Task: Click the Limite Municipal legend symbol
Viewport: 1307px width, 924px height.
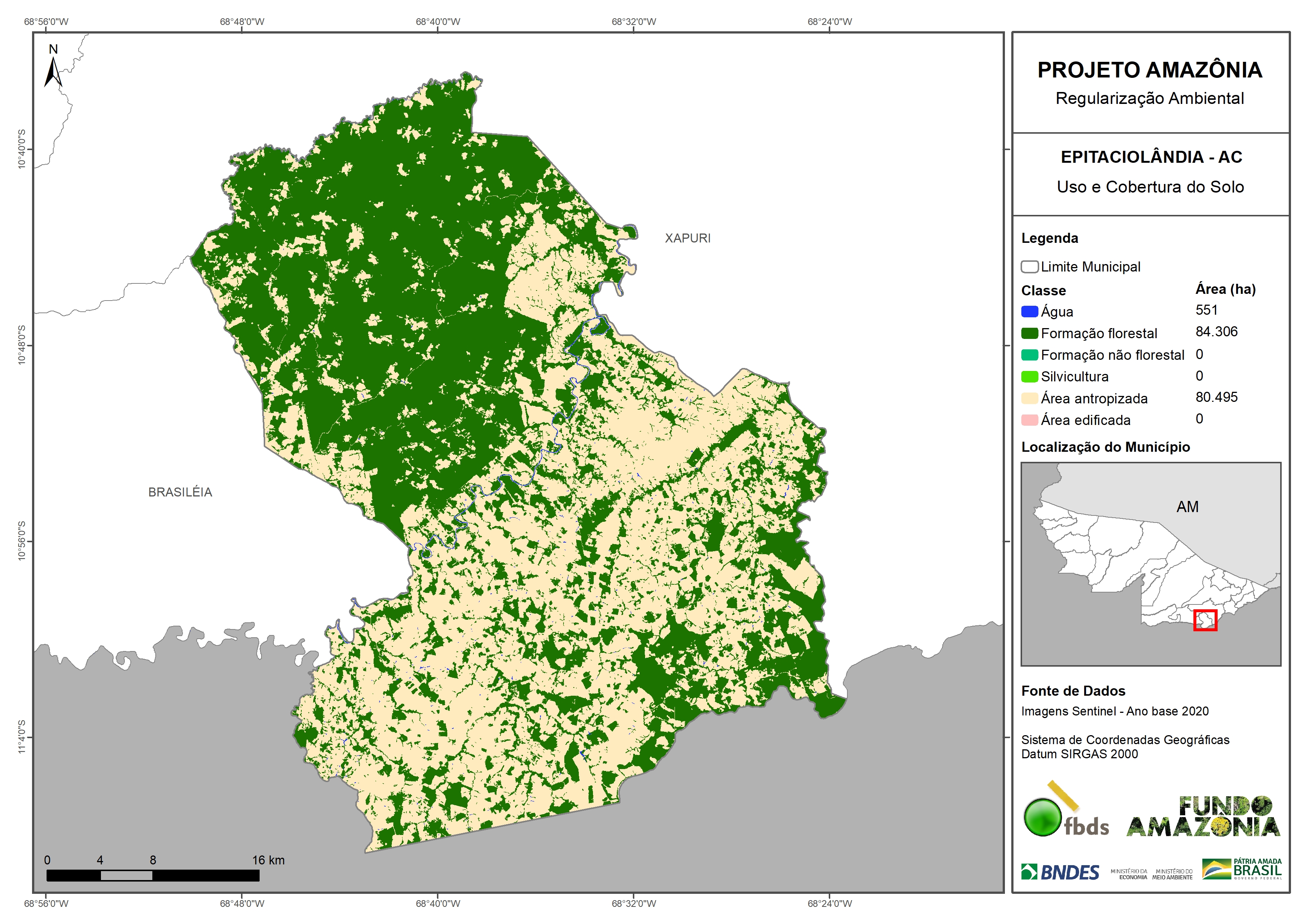Action: tap(1029, 266)
